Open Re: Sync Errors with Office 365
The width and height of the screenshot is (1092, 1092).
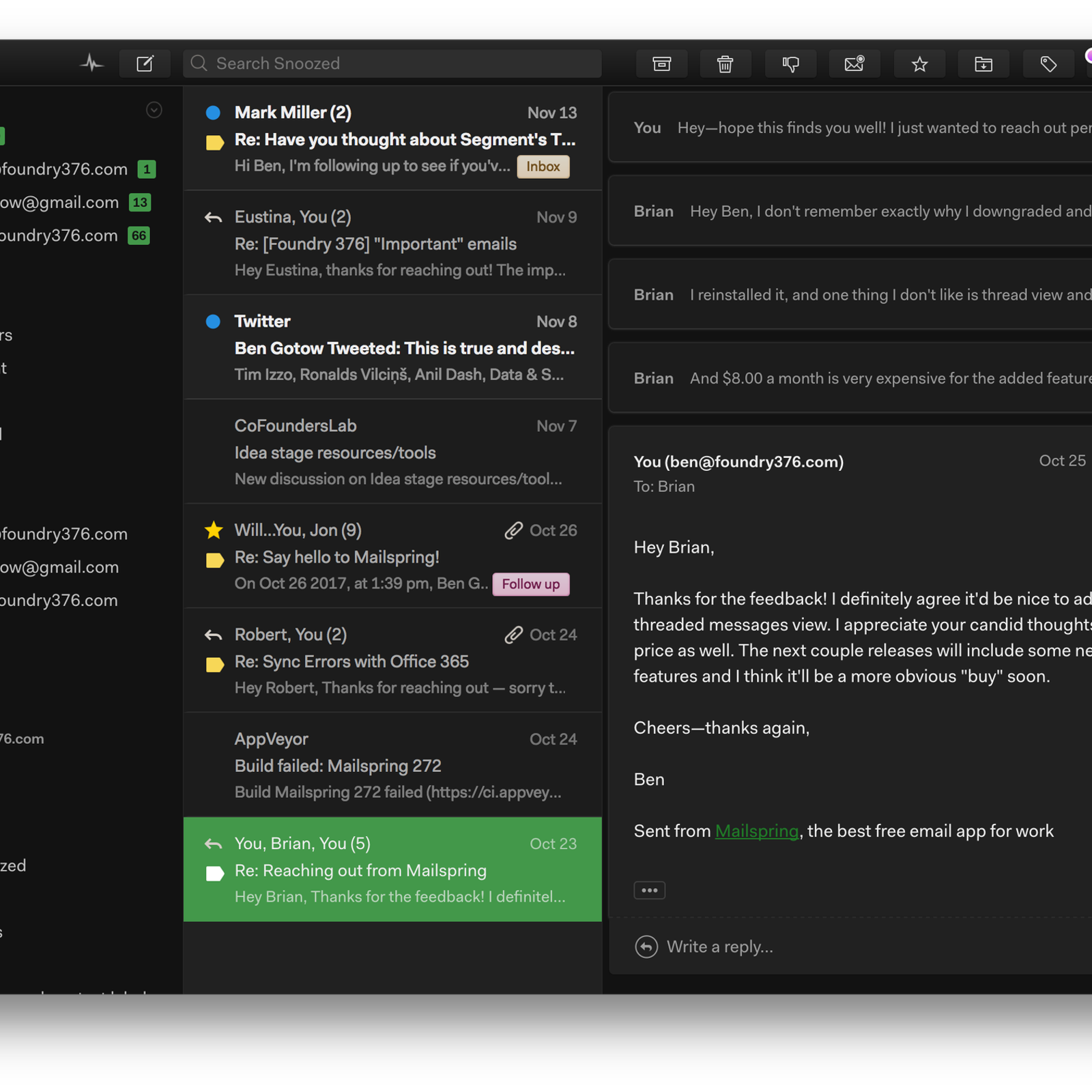[392, 661]
